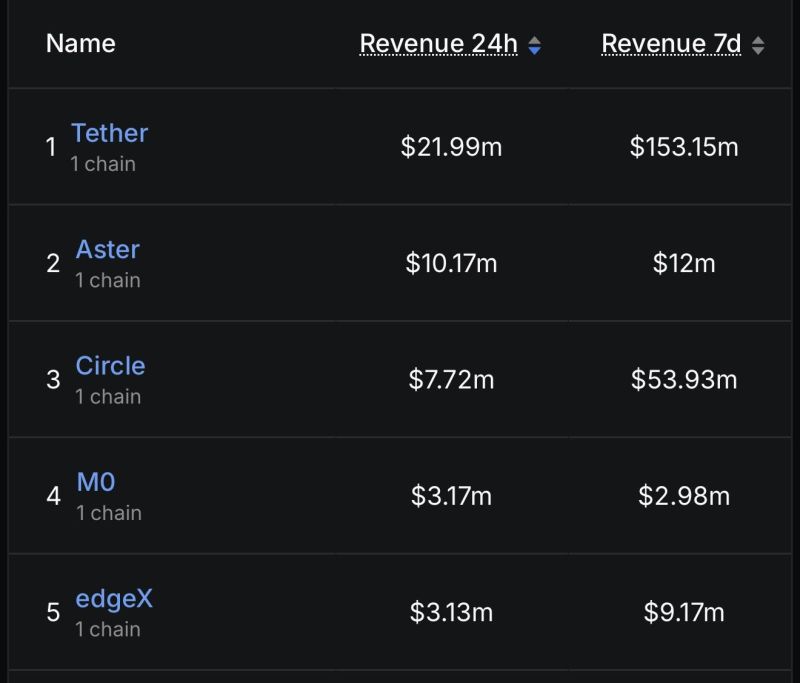Click the Revenue 24h sort arrows icon
Viewport: 800px width, 683px height.
534,45
